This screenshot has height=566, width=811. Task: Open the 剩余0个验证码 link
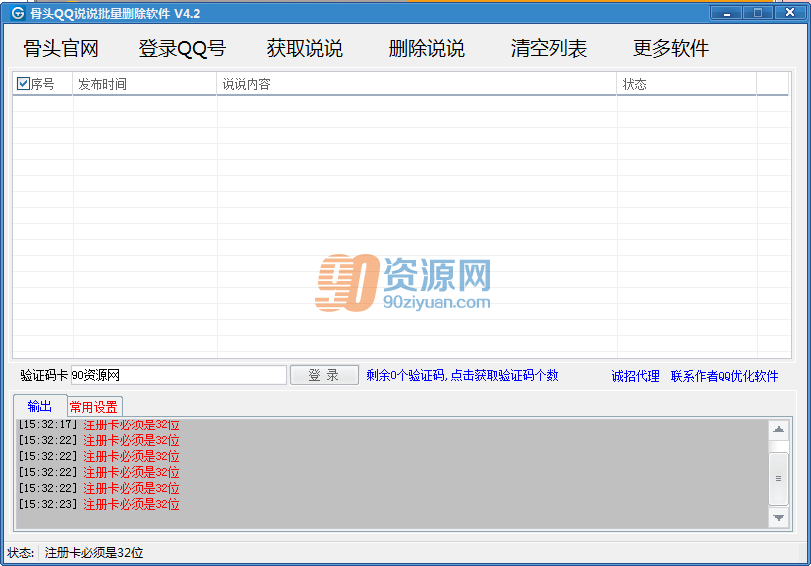(462, 376)
